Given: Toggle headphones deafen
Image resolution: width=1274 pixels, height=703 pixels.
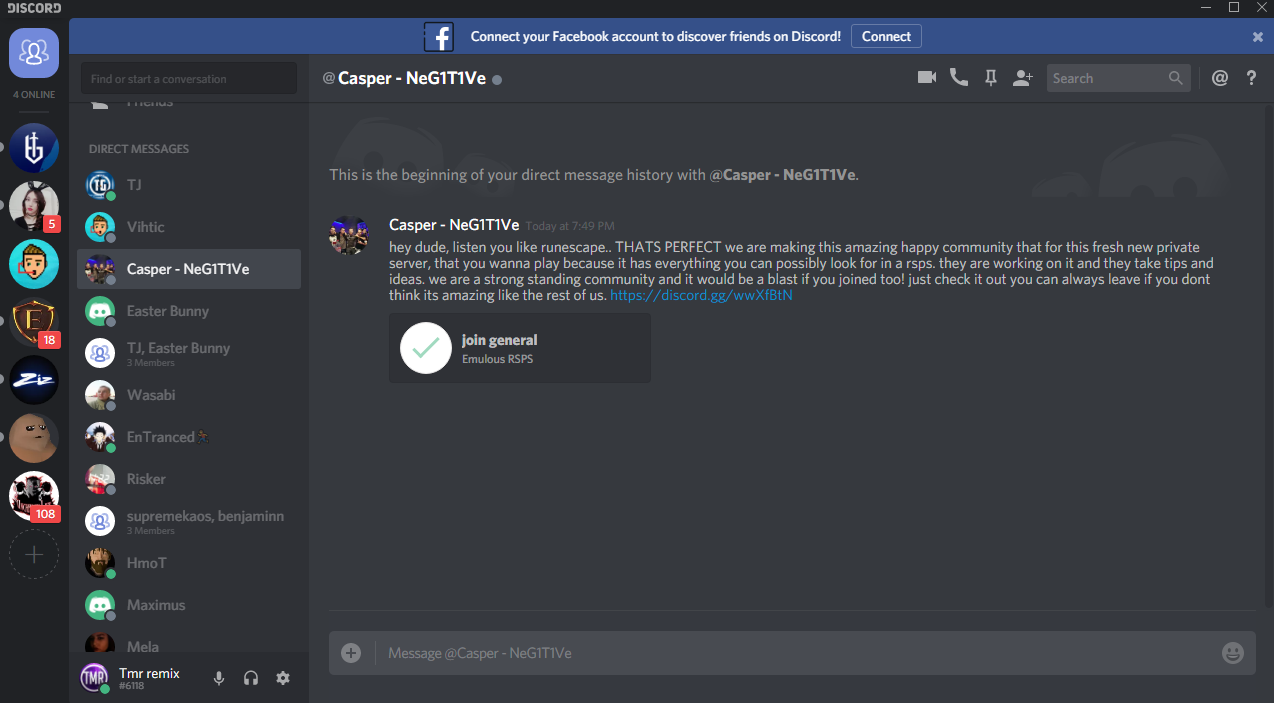Looking at the screenshot, I should point(251,678).
